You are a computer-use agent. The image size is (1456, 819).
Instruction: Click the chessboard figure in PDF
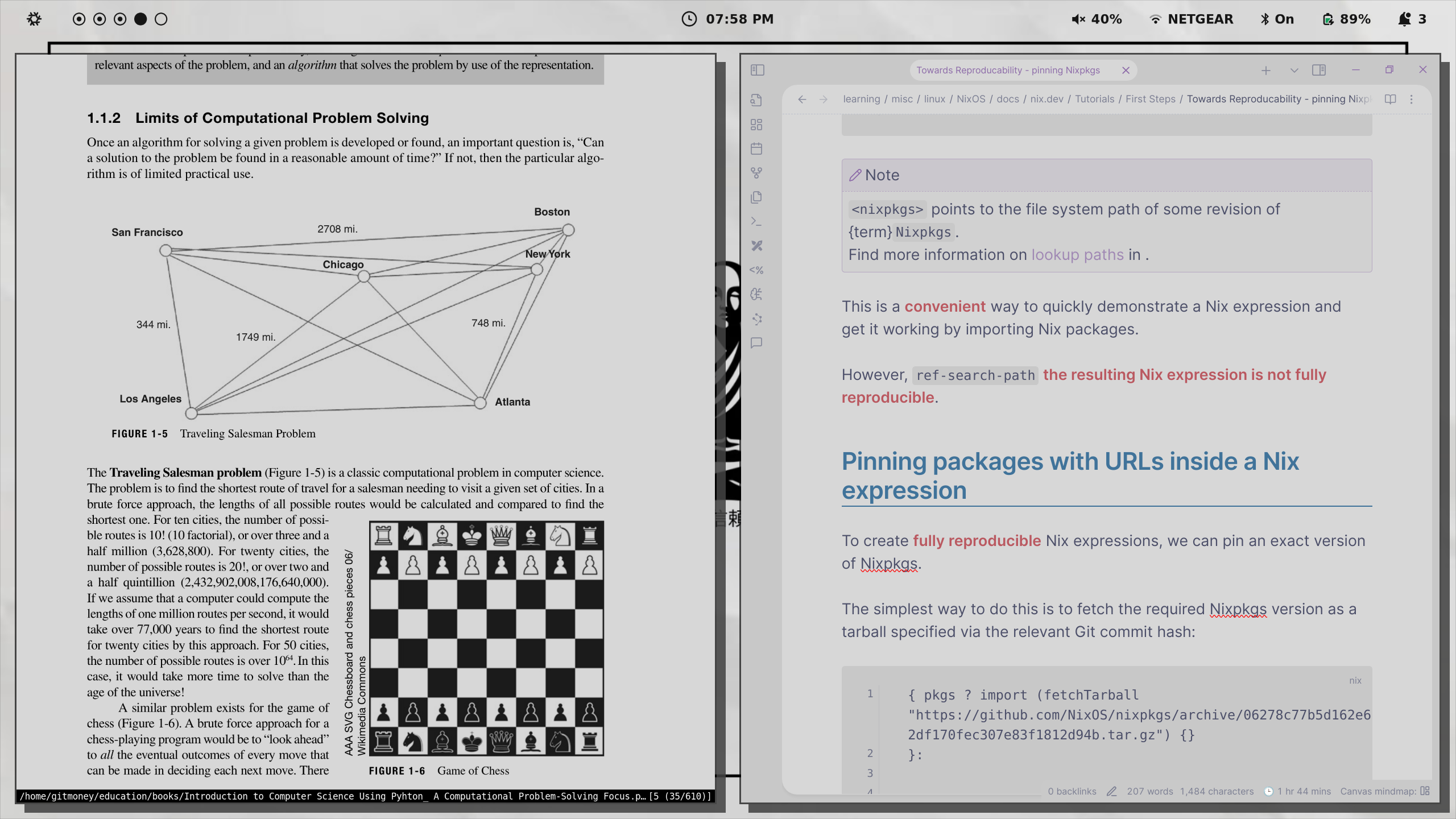pos(486,639)
